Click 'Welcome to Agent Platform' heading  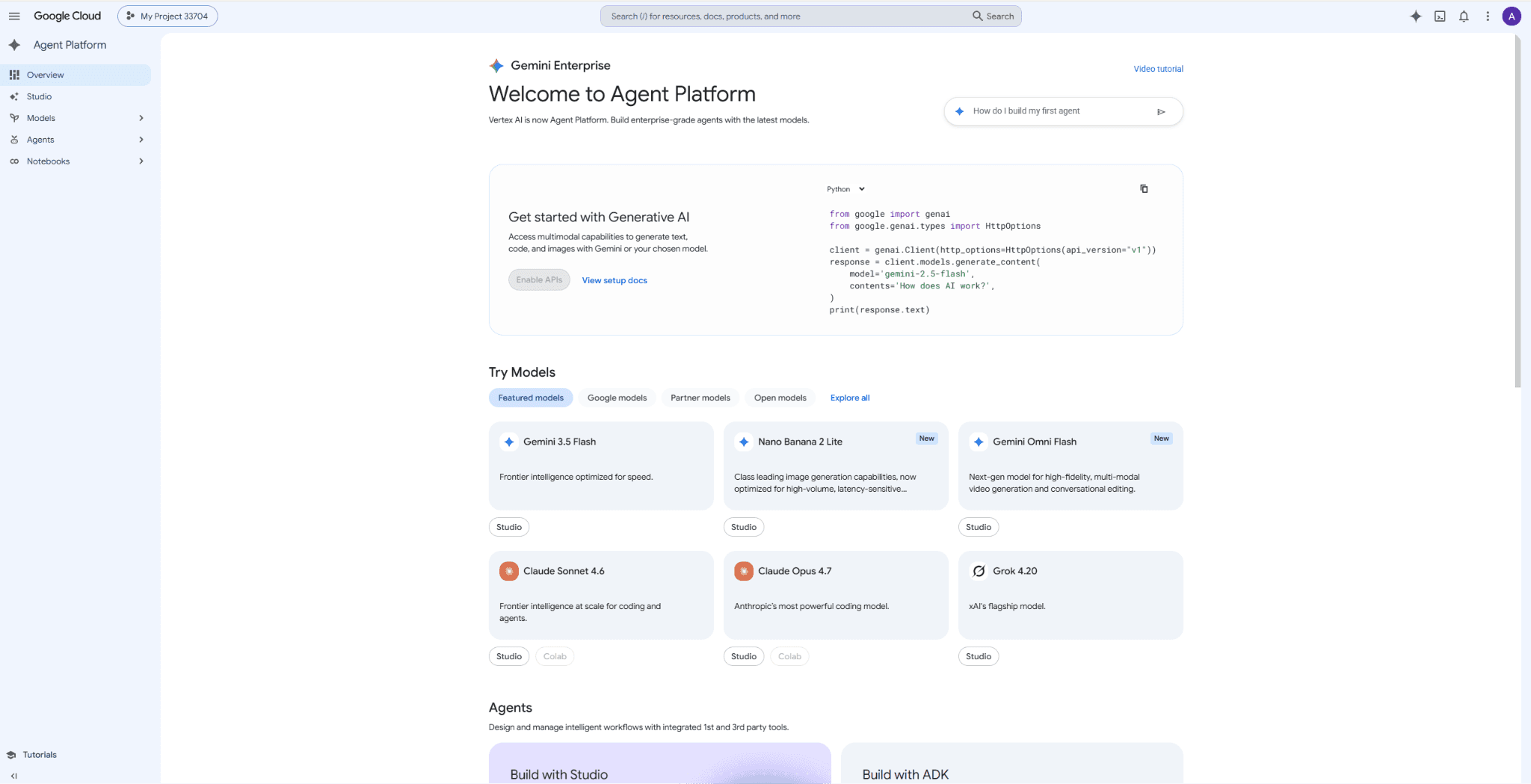(x=622, y=94)
